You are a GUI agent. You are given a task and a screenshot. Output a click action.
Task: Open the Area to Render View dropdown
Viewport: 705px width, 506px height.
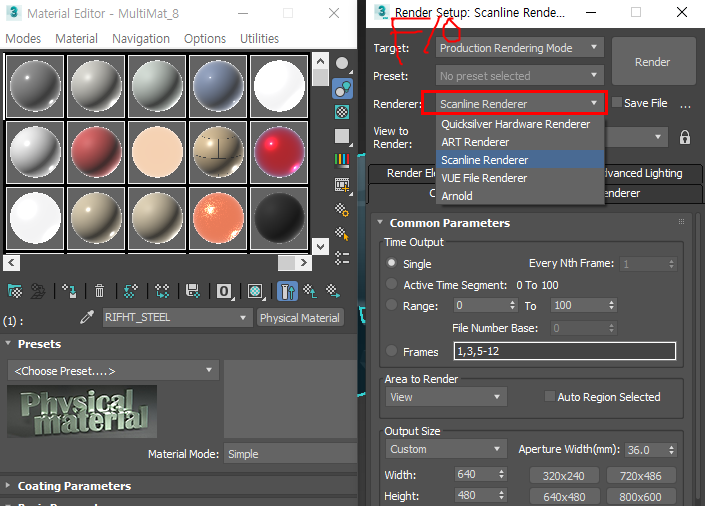point(446,397)
